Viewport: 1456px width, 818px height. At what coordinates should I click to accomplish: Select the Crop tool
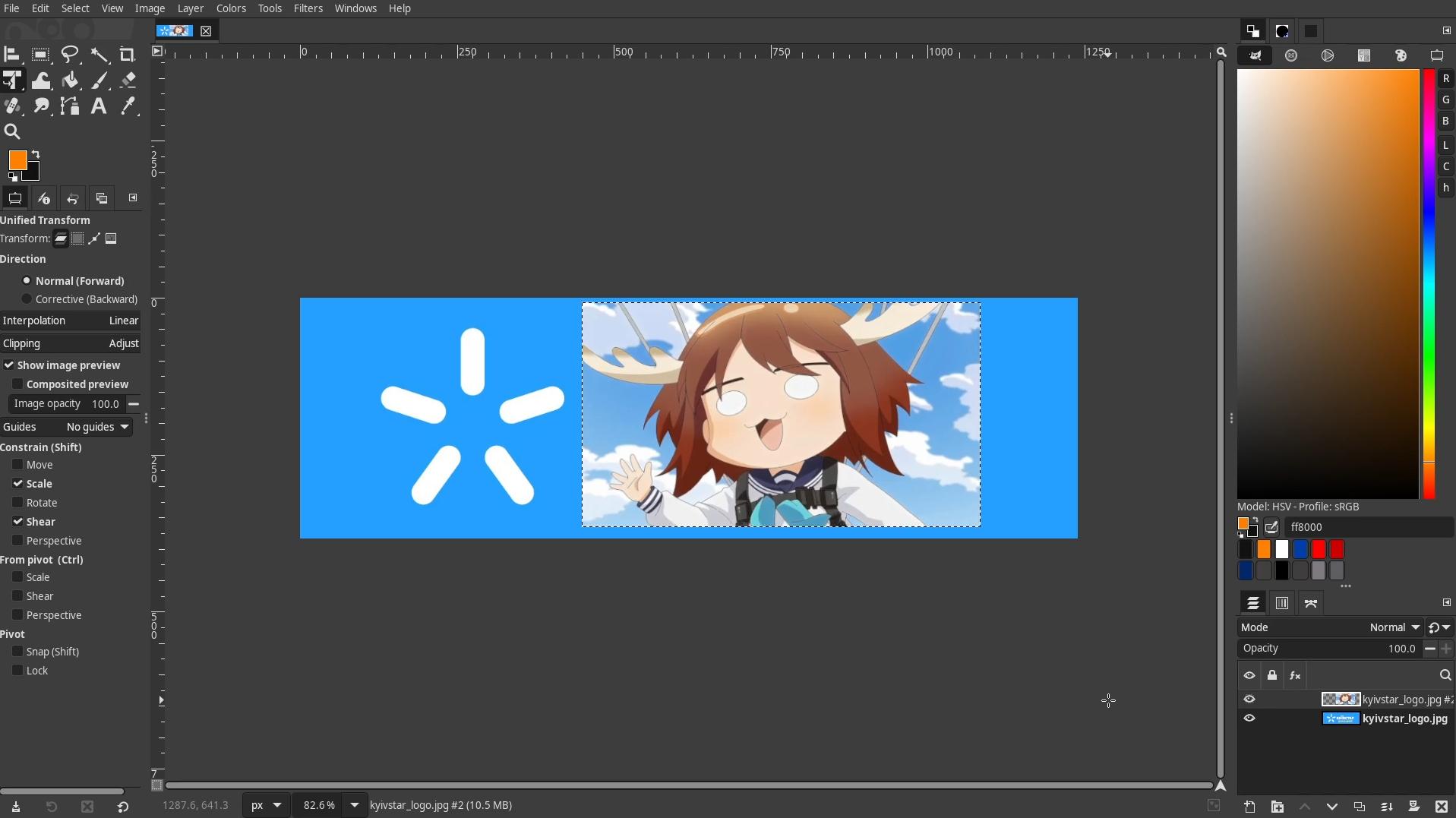(x=128, y=55)
